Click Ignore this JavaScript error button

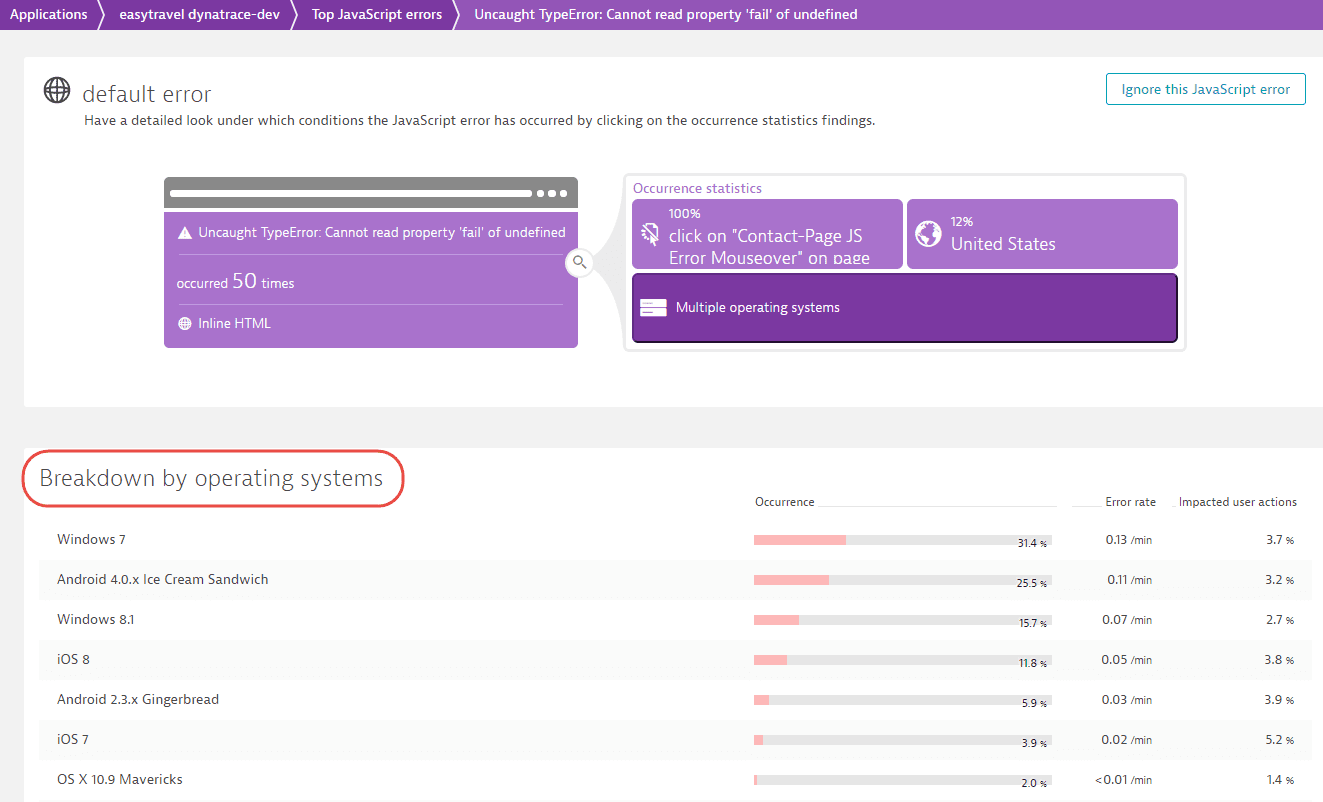click(1205, 89)
